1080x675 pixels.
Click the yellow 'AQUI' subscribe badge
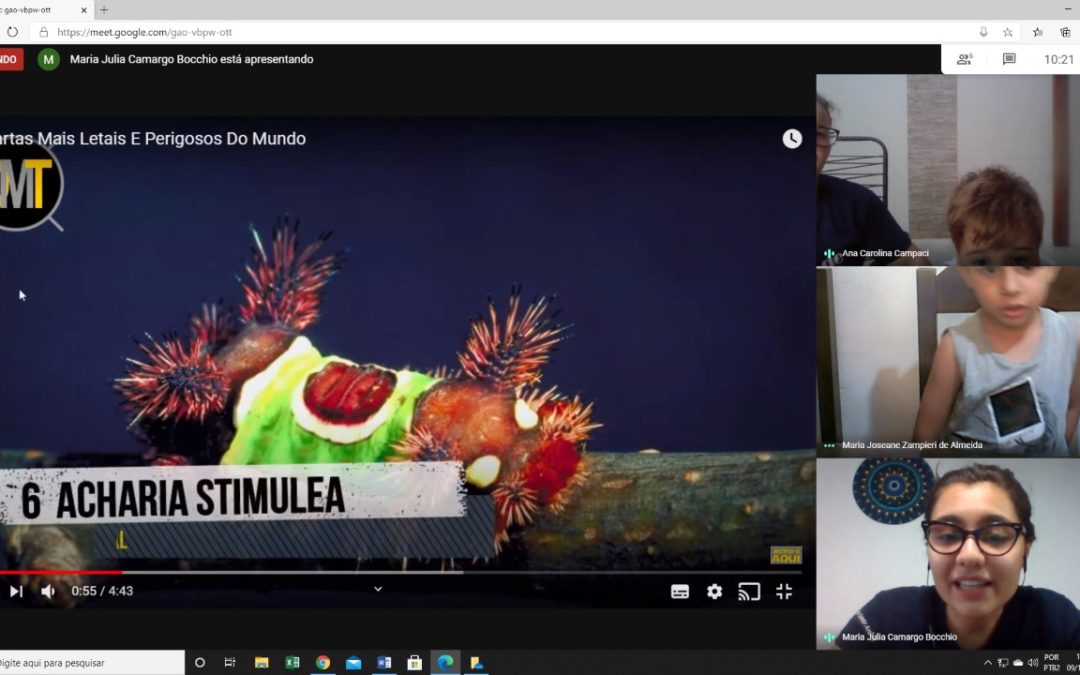click(x=786, y=555)
